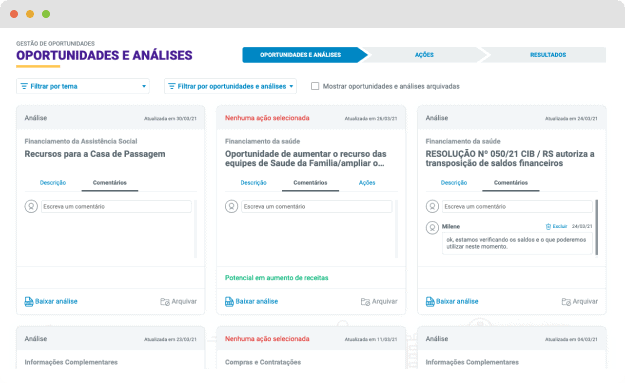Screen dimensions: 625x383
Task: Click Compras e Contratações label
Action: click(263, 362)
